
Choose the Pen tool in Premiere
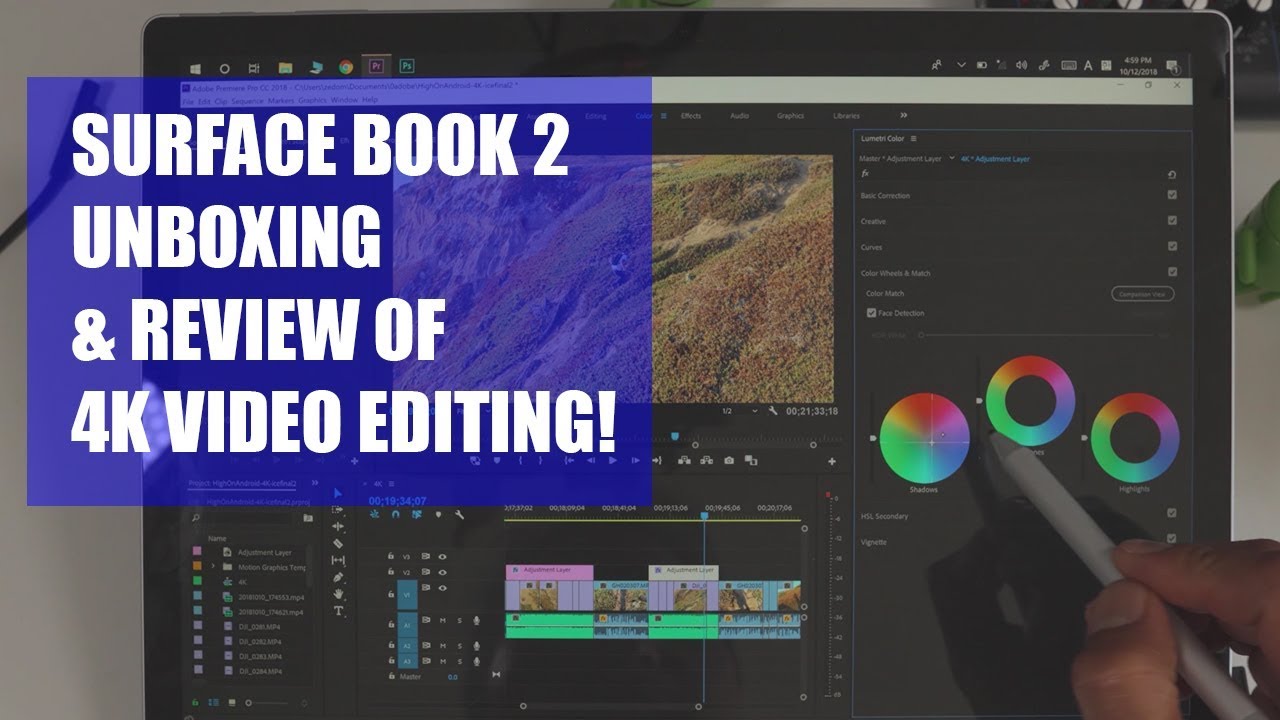[338, 577]
